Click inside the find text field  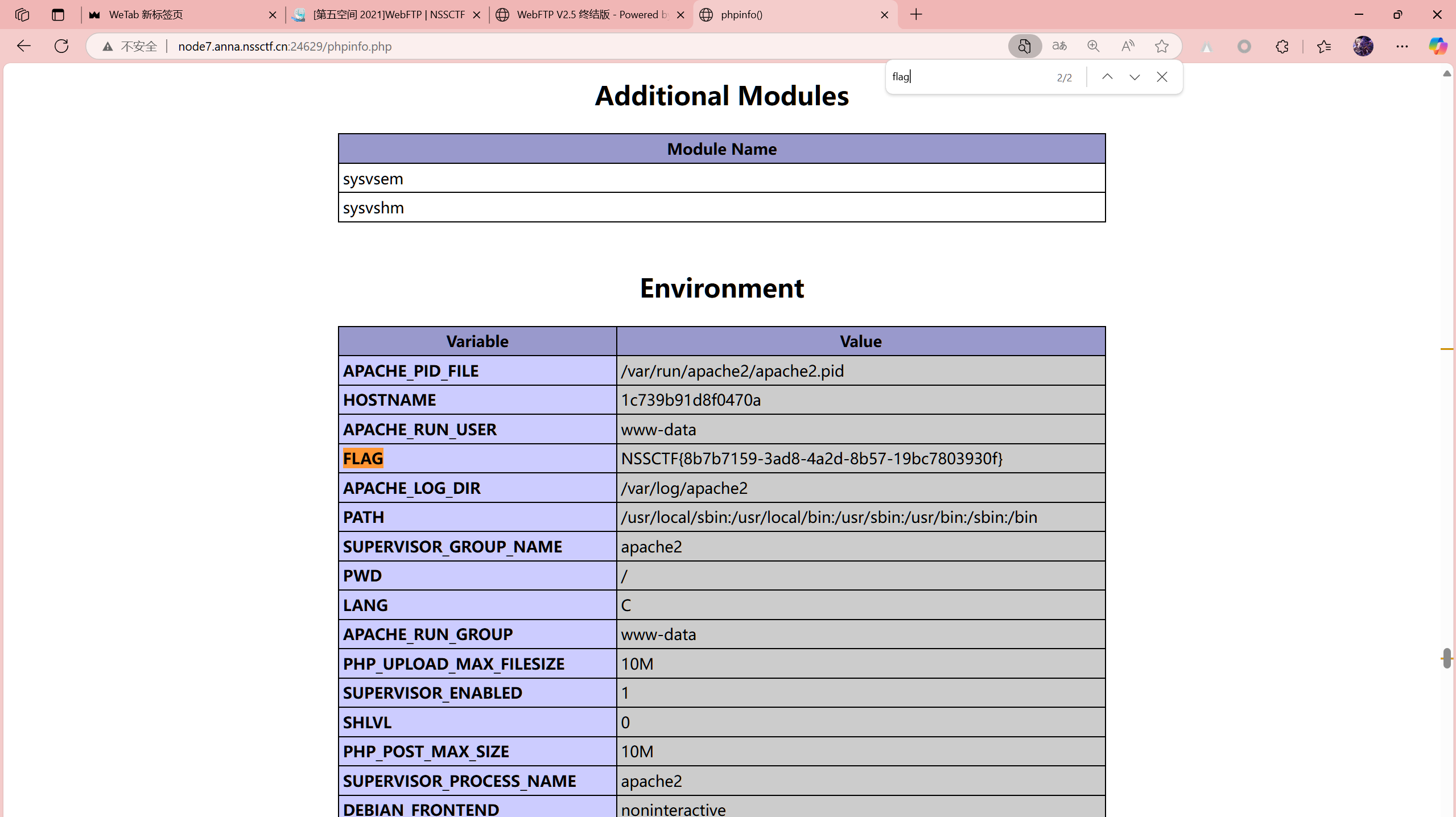[x=967, y=77]
